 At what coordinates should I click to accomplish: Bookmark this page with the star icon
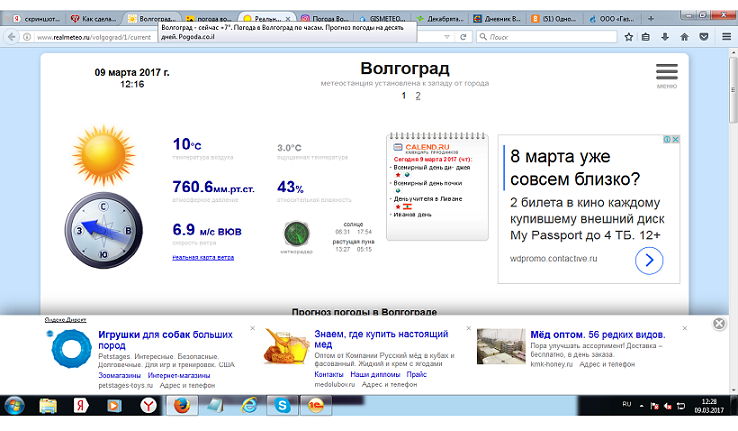(x=629, y=36)
